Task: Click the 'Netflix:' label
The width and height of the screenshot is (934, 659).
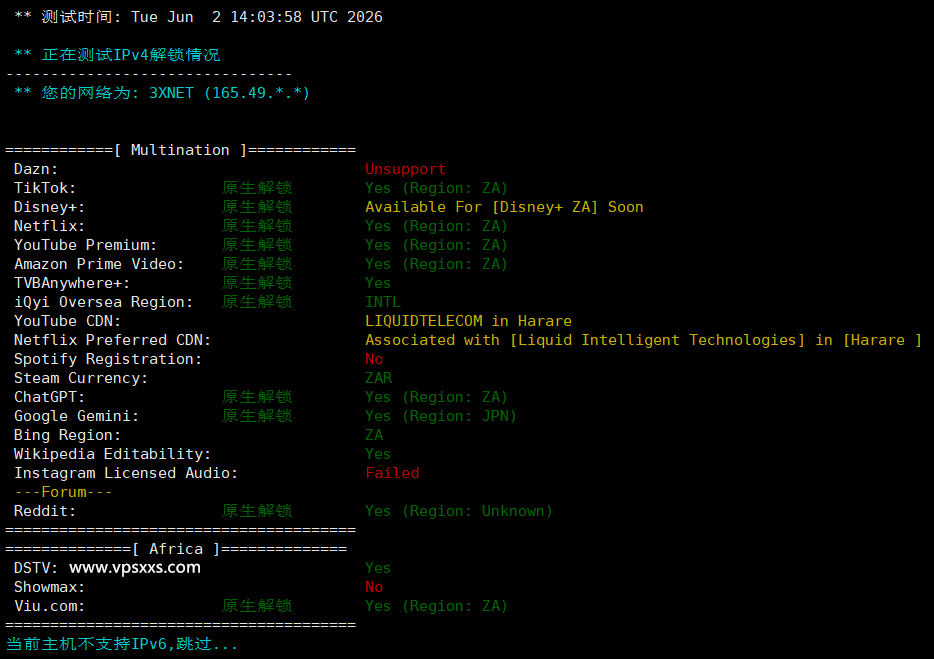Action: click(x=49, y=226)
